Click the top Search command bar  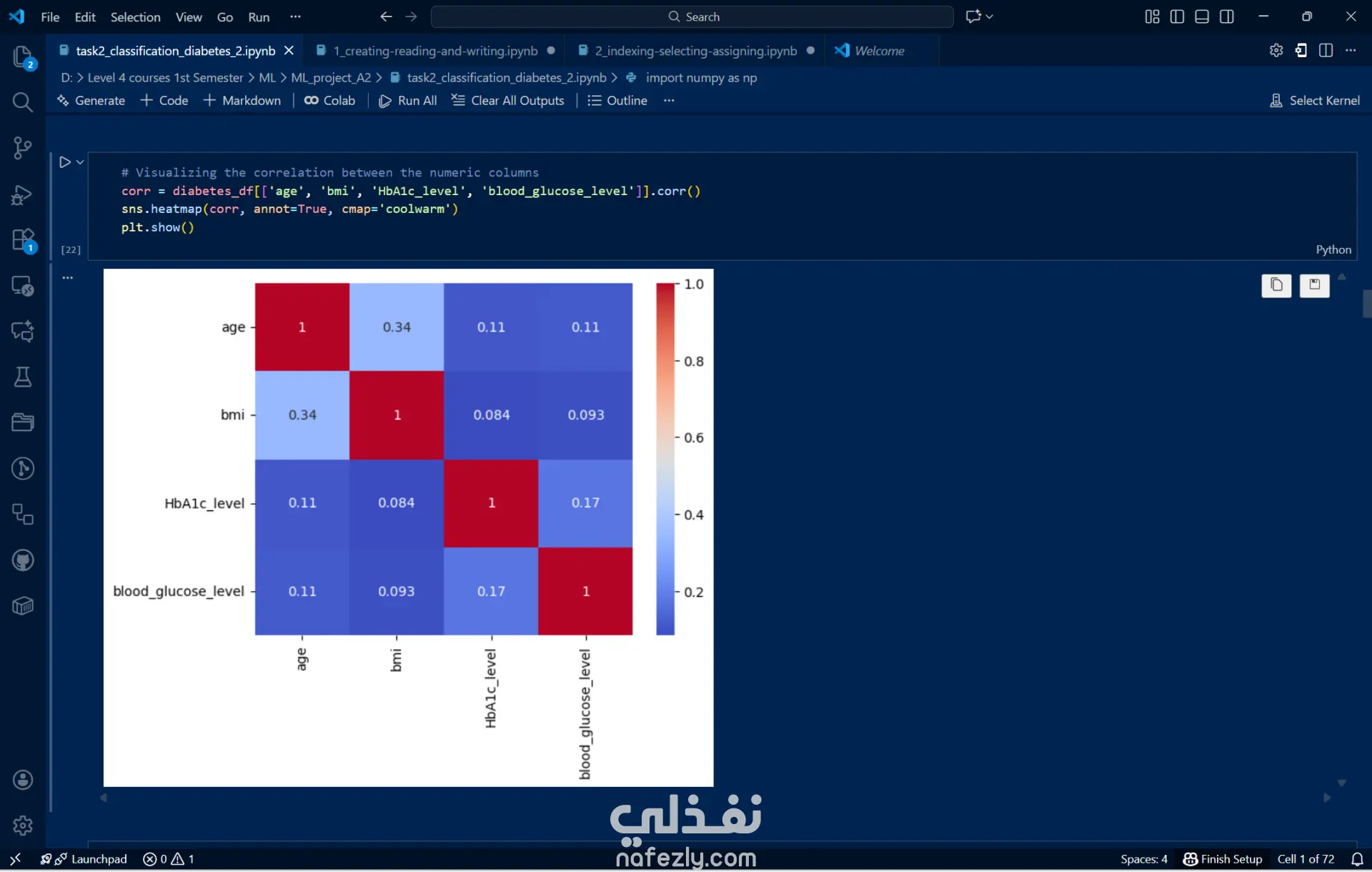point(692,16)
